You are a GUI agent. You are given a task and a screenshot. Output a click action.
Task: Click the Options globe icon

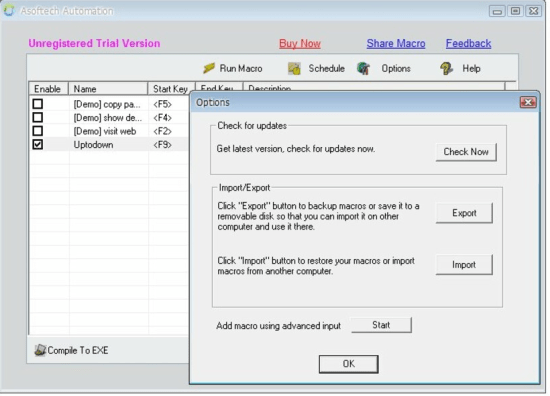(363, 68)
